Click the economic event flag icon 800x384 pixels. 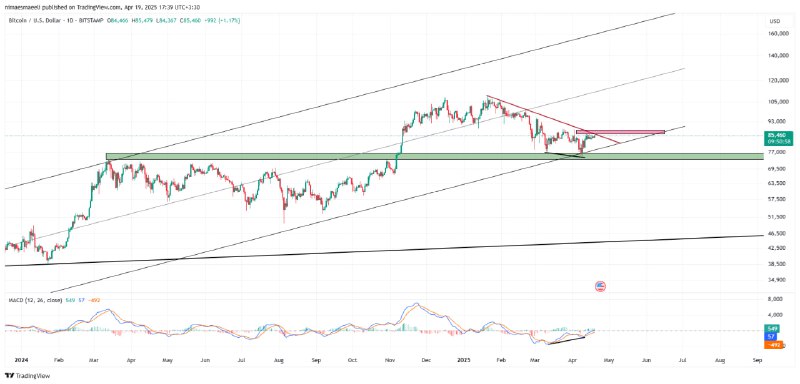point(600,287)
